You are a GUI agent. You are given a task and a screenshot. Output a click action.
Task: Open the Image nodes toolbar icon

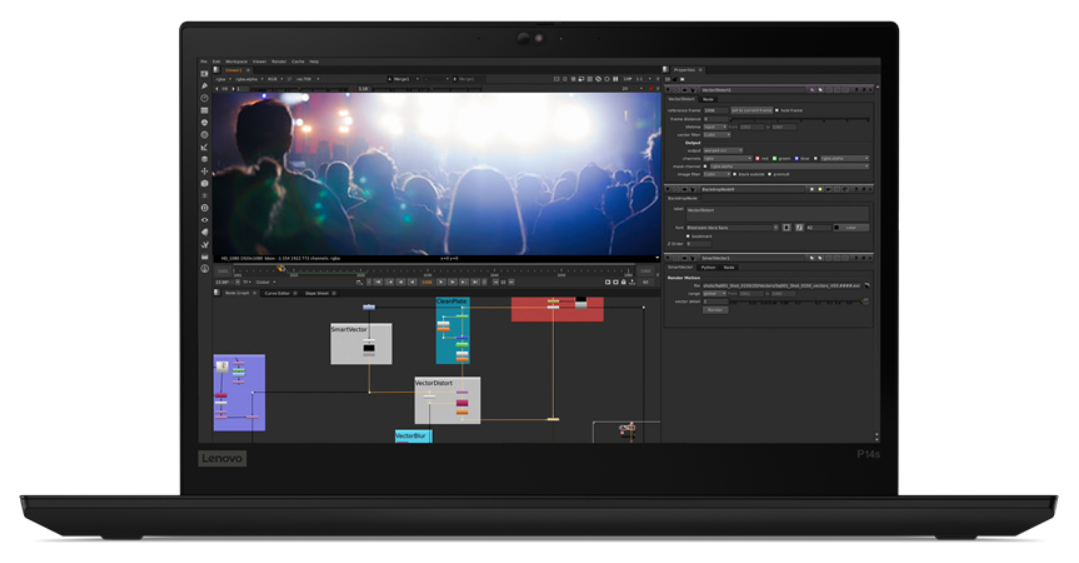point(205,74)
